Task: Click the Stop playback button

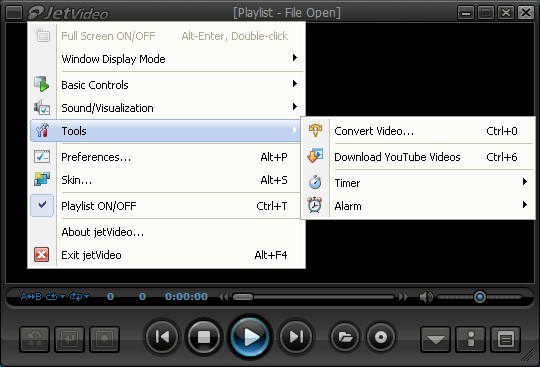Action: (204, 337)
